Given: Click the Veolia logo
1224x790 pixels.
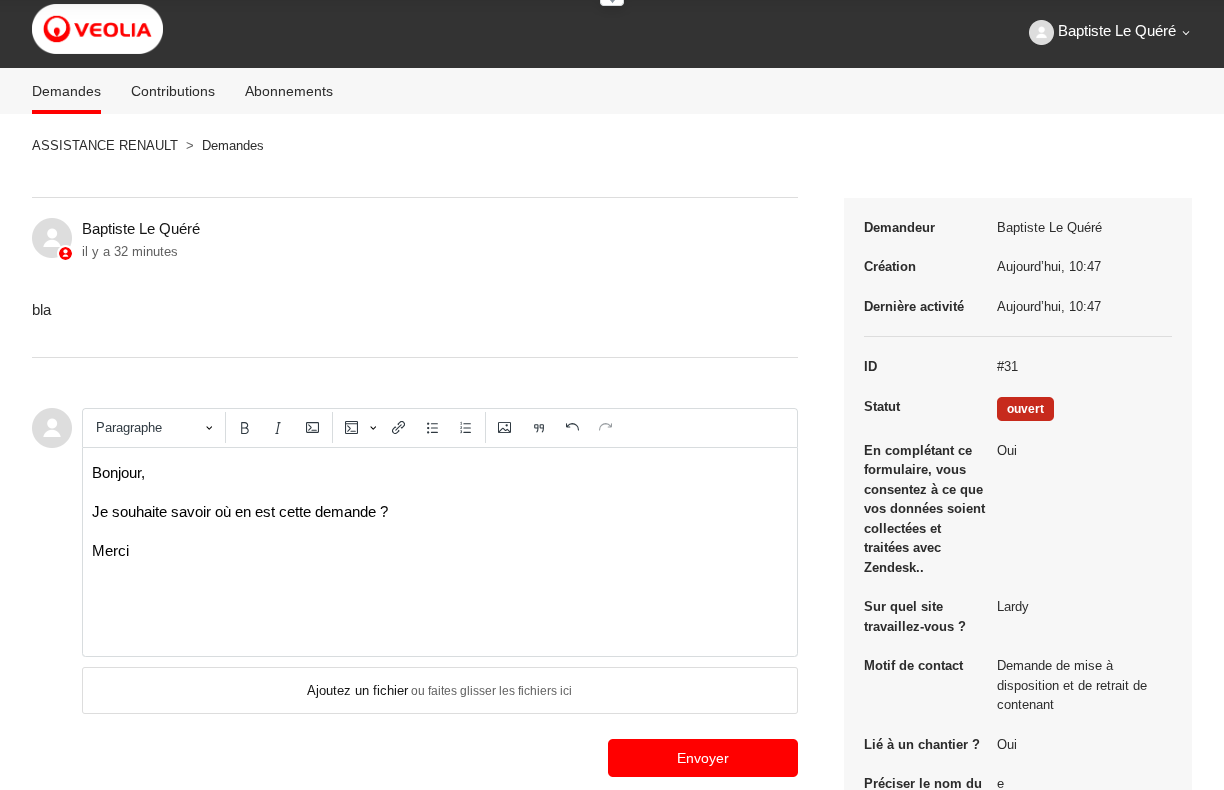Looking at the screenshot, I should 97,29.
